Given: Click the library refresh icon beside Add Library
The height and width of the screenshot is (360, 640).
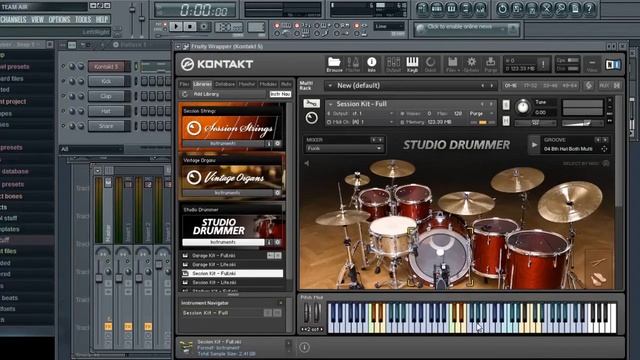Looking at the screenshot, I should [184, 94].
